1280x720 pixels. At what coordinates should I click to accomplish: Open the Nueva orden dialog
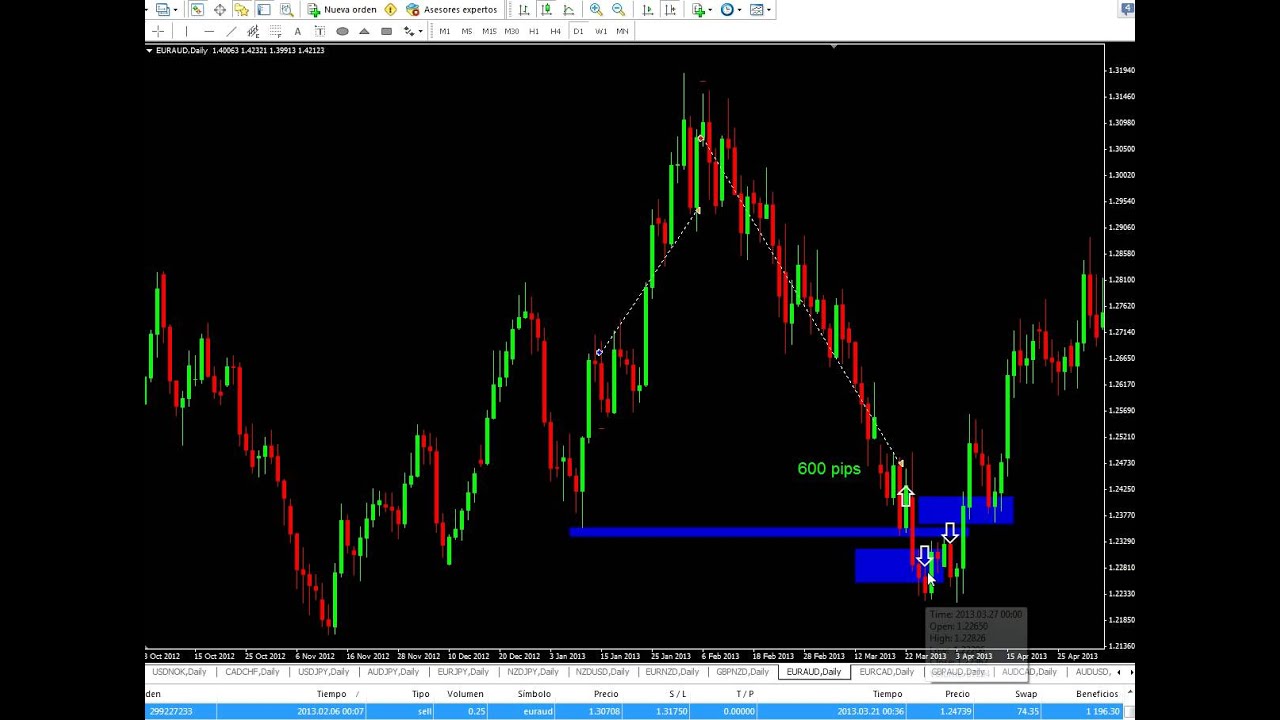[x=342, y=10]
